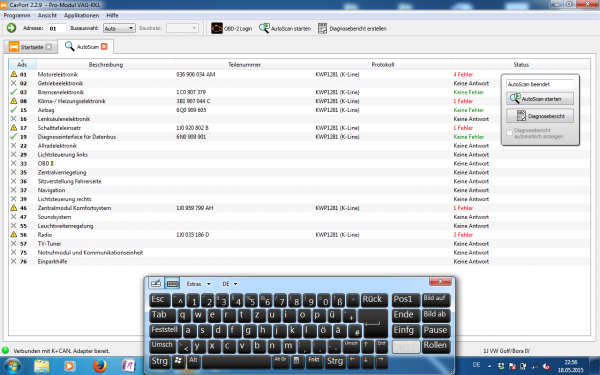
Task: Click warning icon for 46 Zentralmodul Komfortsystem
Action: click(x=13, y=208)
